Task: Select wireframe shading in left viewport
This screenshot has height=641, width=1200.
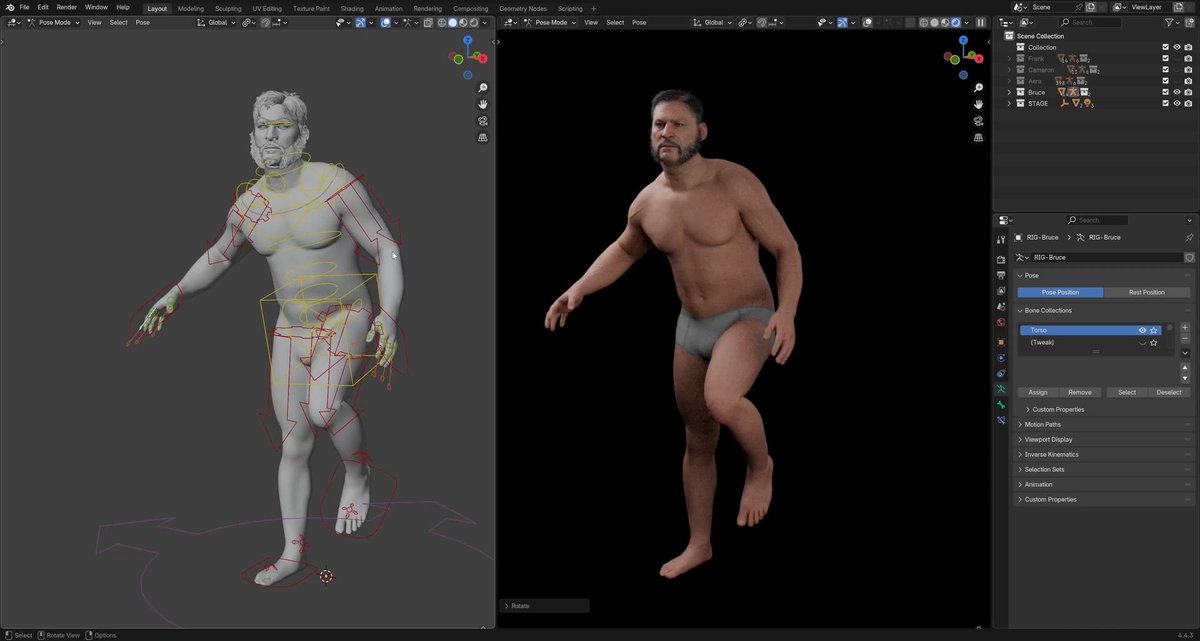Action: click(x=442, y=22)
